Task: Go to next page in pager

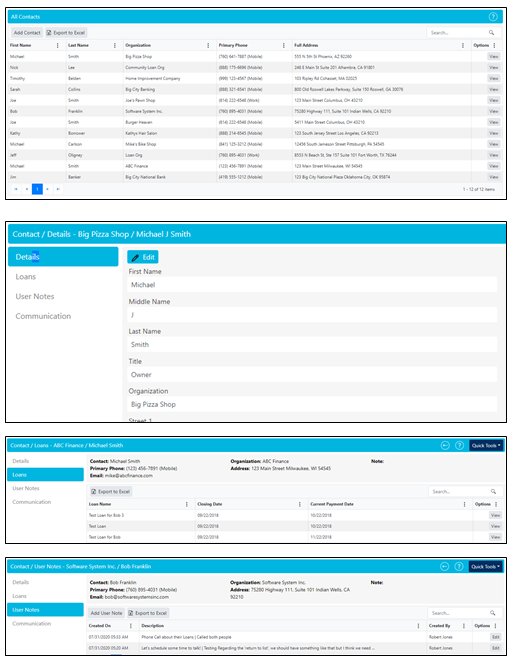Action: [47, 189]
